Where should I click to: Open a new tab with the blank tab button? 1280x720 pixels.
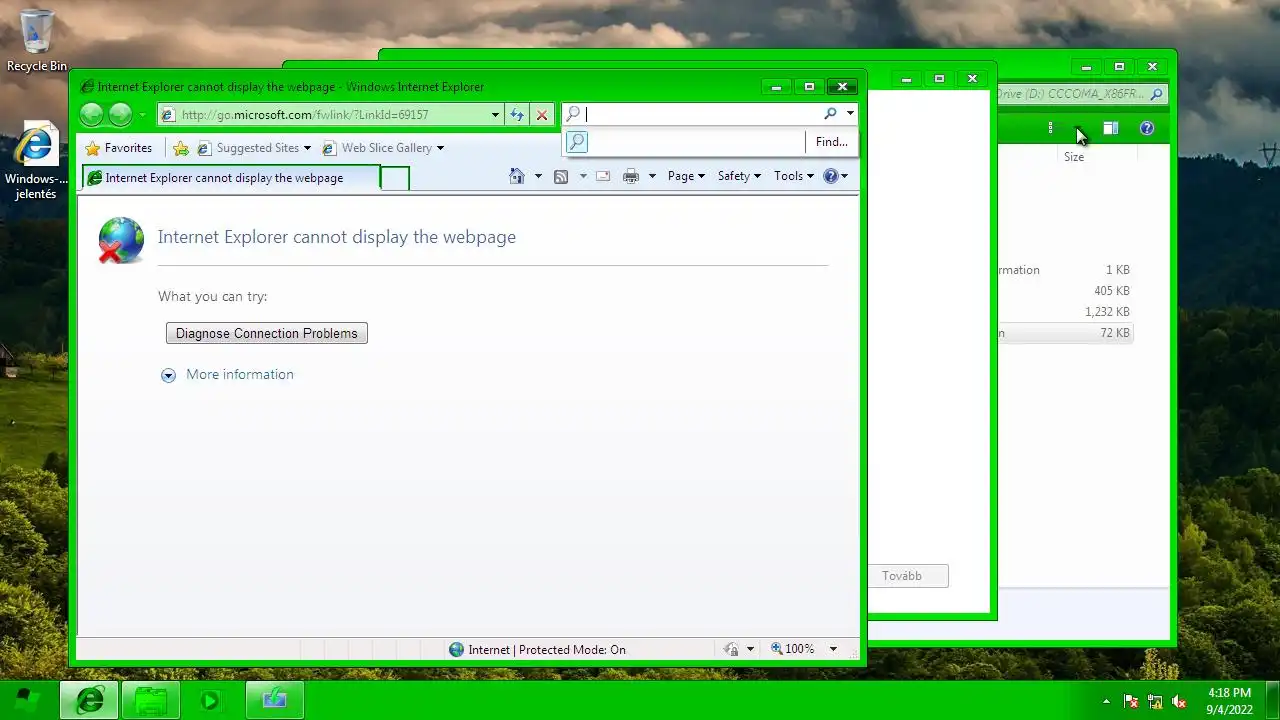click(395, 178)
